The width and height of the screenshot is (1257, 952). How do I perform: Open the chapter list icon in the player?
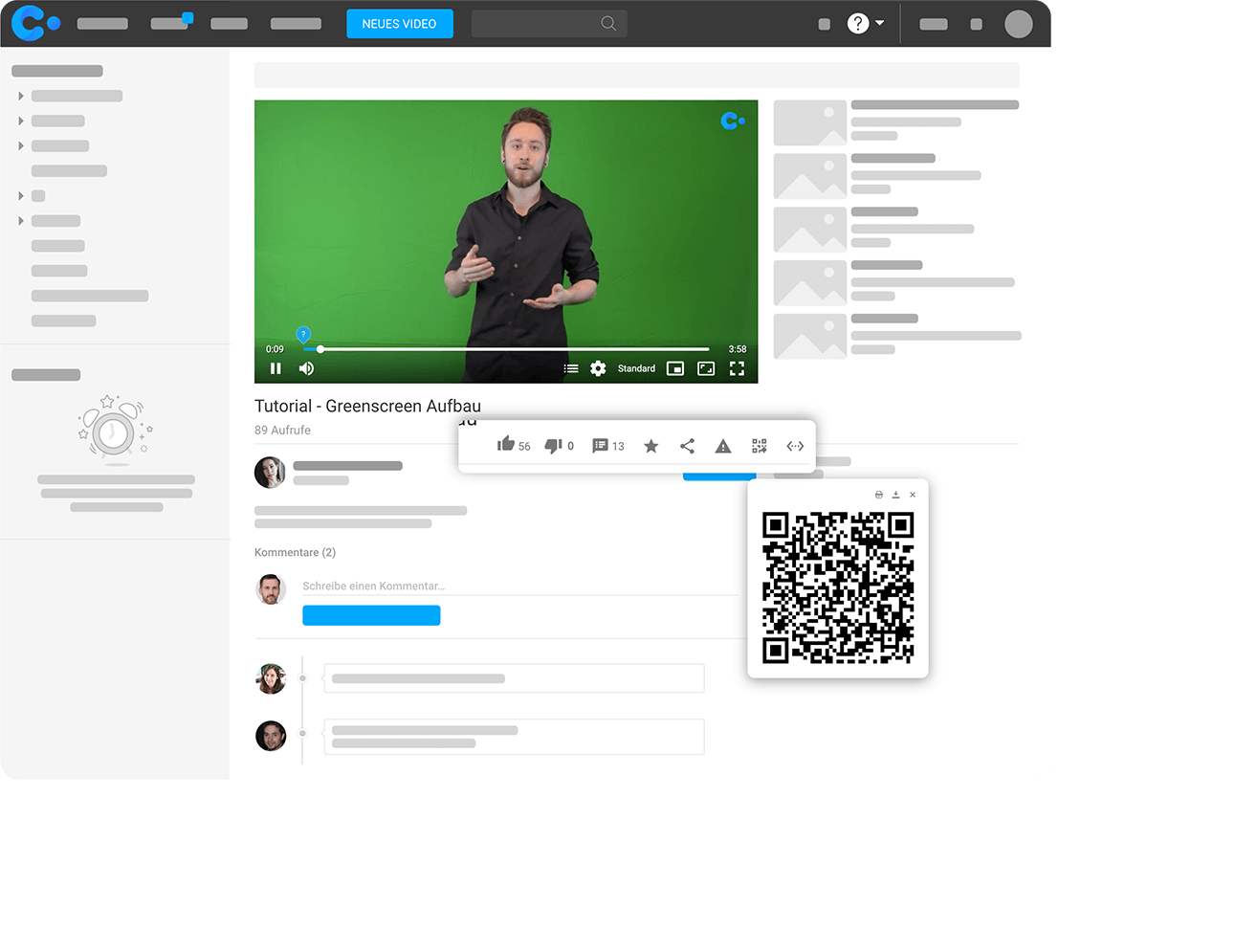tap(571, 368)
